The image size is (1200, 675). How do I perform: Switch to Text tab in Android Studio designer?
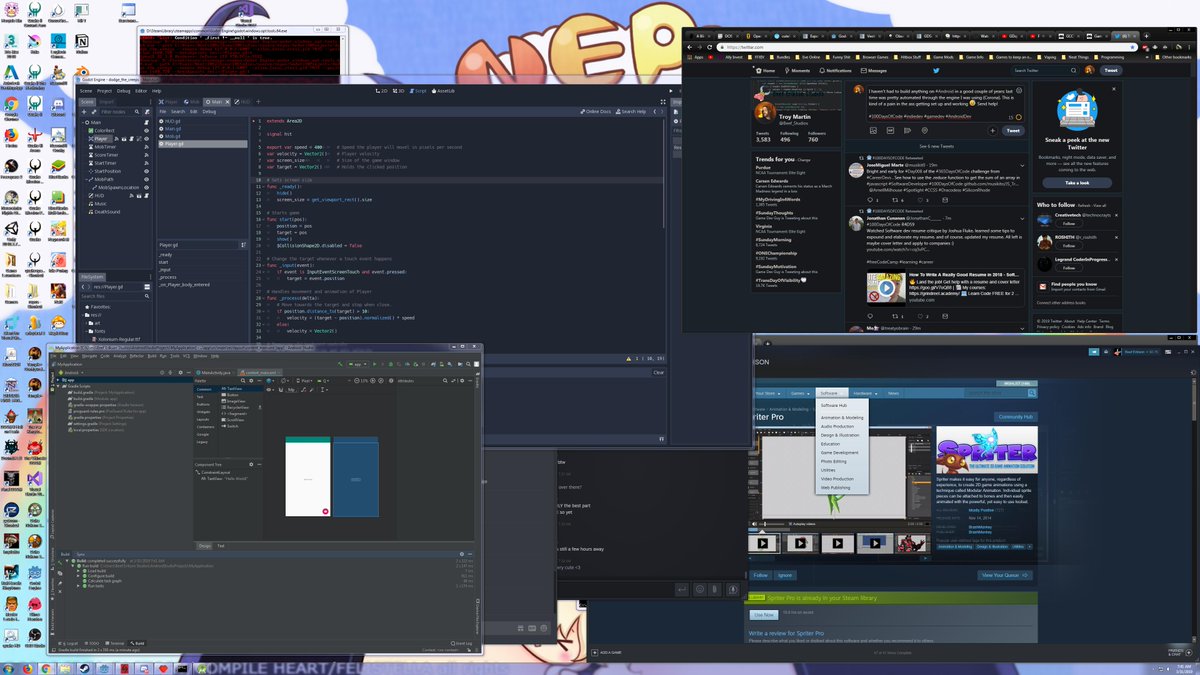pos(221,546)
